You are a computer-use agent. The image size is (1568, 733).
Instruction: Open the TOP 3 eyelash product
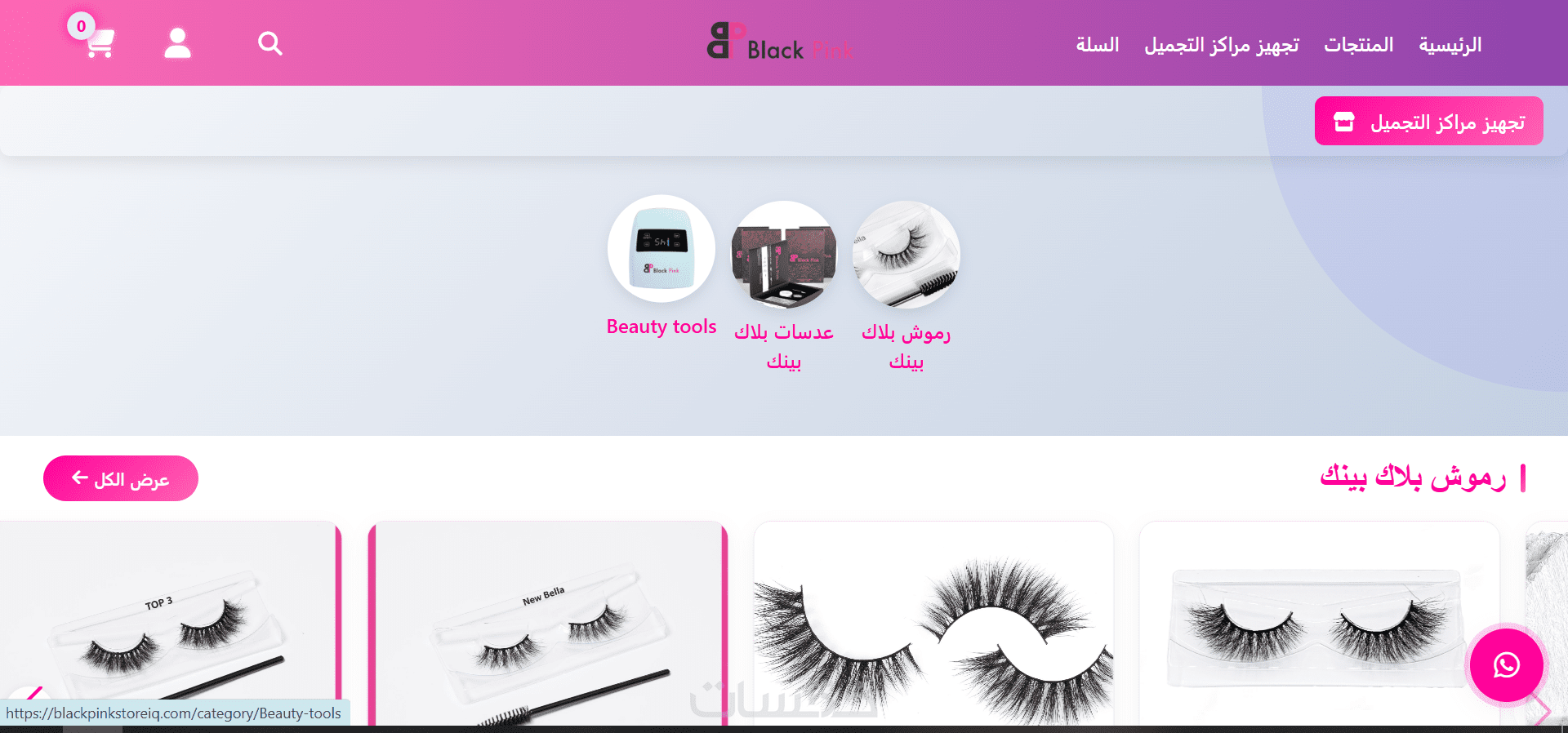click(170, 624)
